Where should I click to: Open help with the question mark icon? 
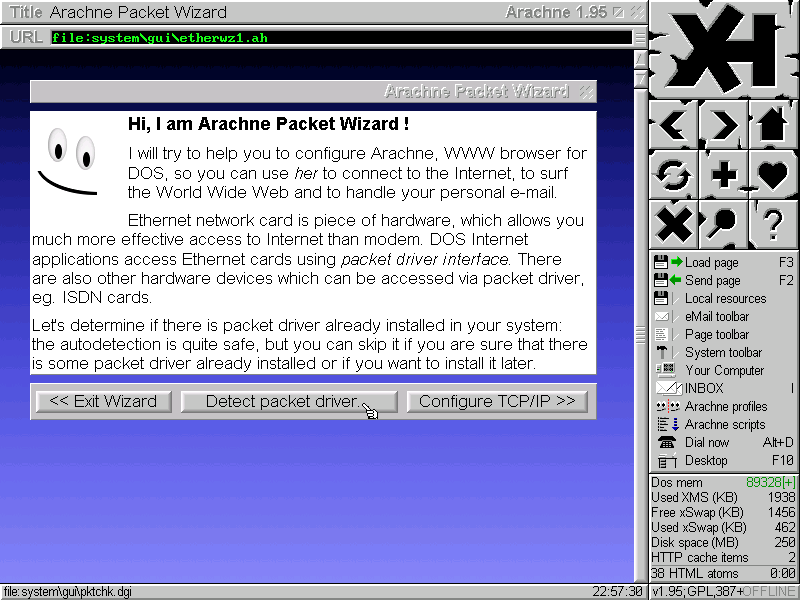[x=773, y=224]
